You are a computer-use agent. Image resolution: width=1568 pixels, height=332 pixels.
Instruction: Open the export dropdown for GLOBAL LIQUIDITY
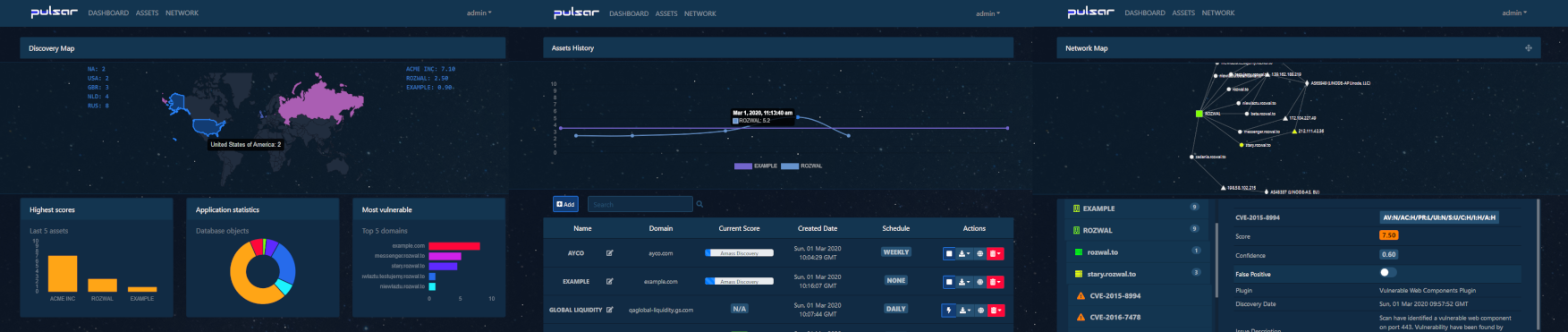click(965, 311)
